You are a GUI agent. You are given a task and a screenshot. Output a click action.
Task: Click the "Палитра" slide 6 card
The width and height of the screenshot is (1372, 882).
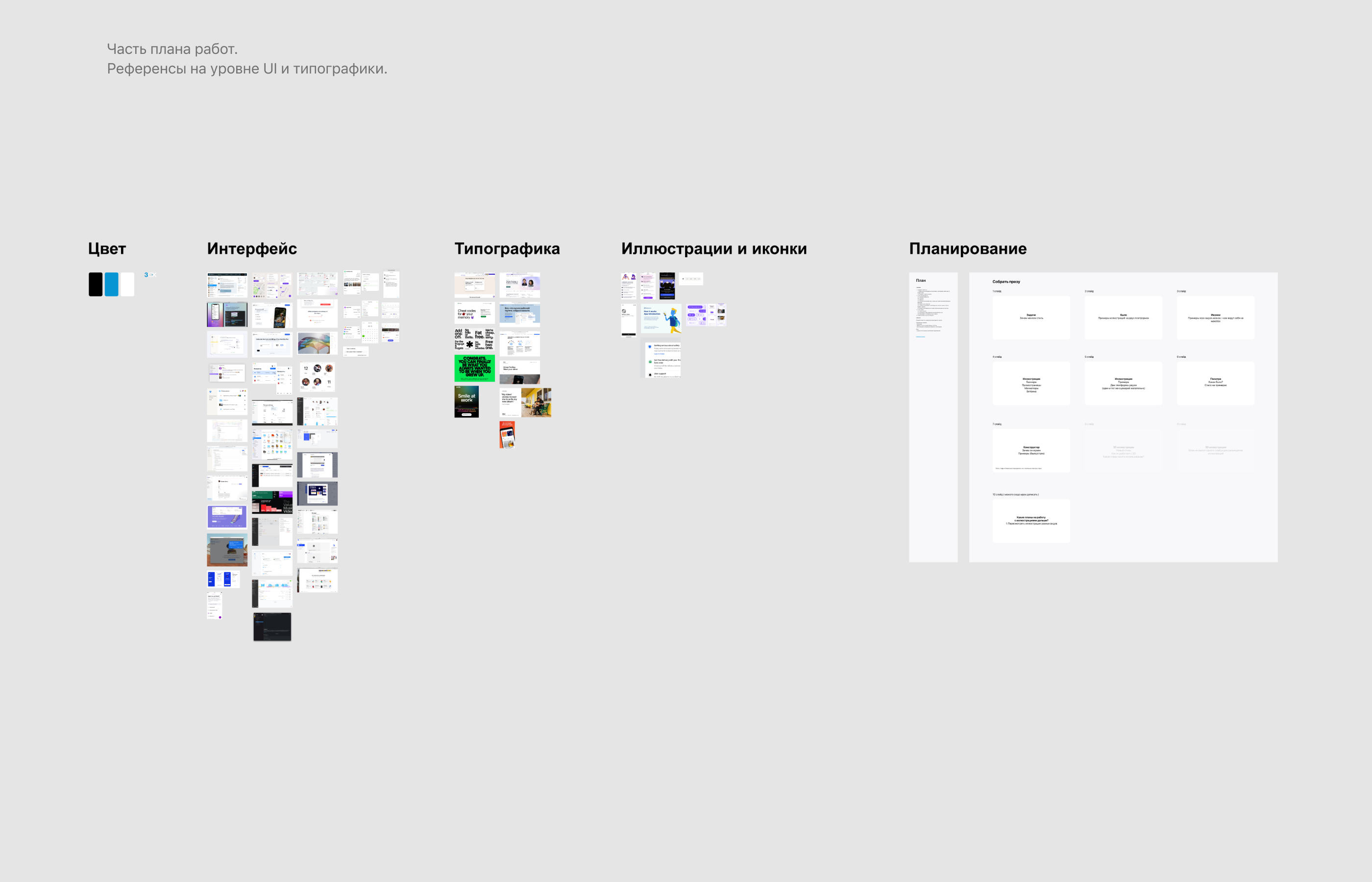click(1215, 383)
